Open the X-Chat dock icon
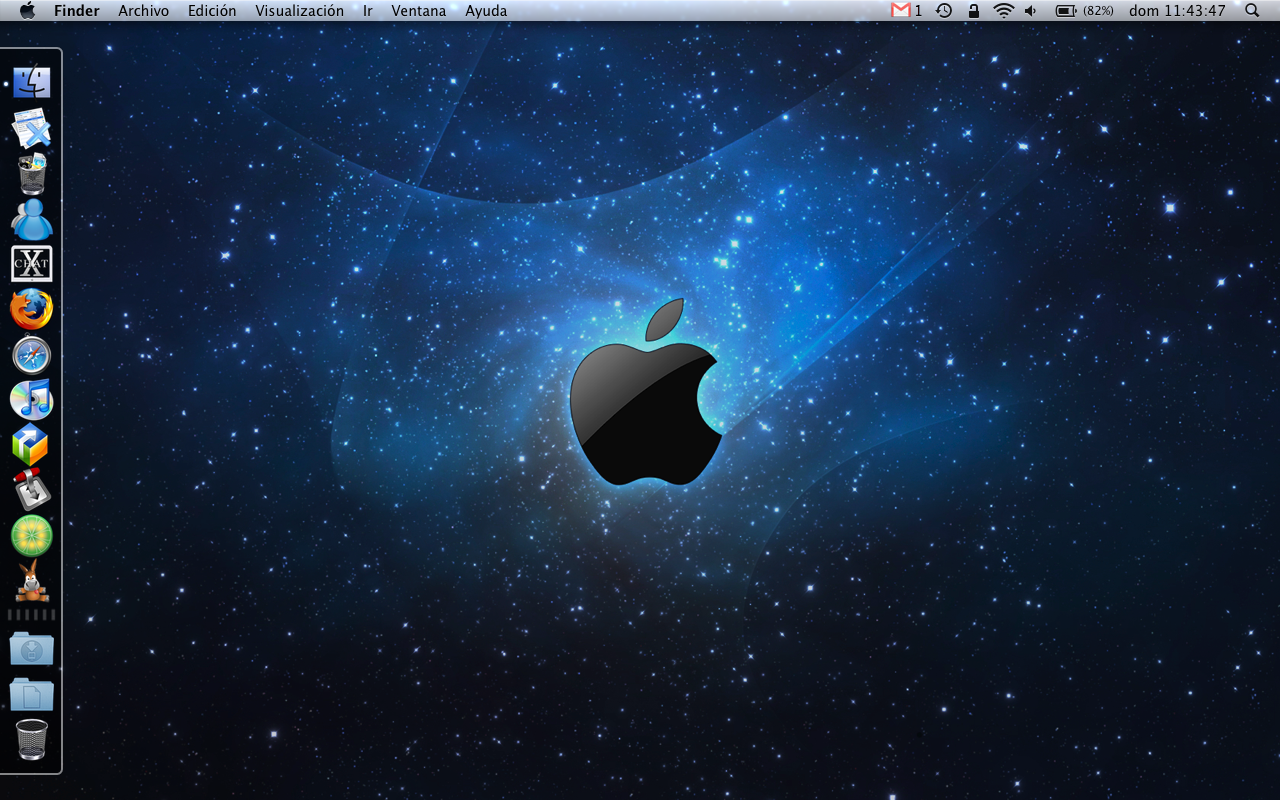The image size is (1280, 800). [32, 264]
